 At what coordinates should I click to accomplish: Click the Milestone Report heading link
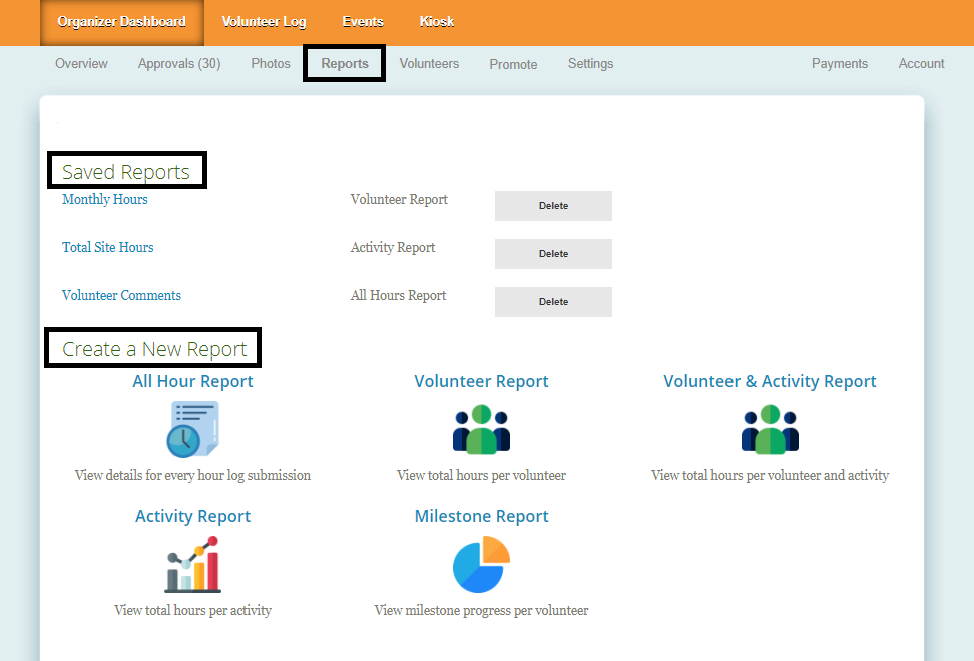point(481,517)
